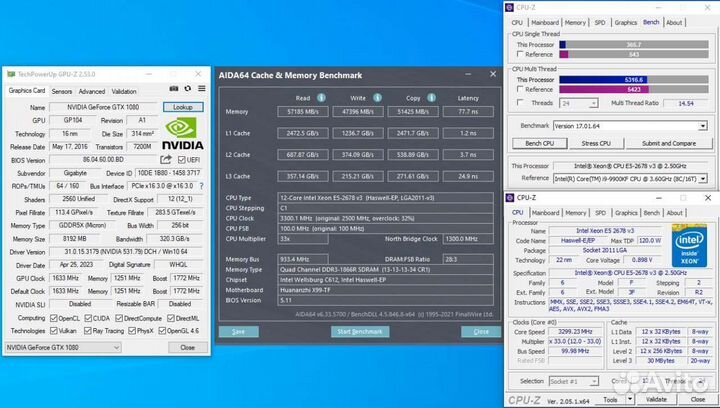
Task: Toggle the PhysX checkbox
Action: coord(132,330)
